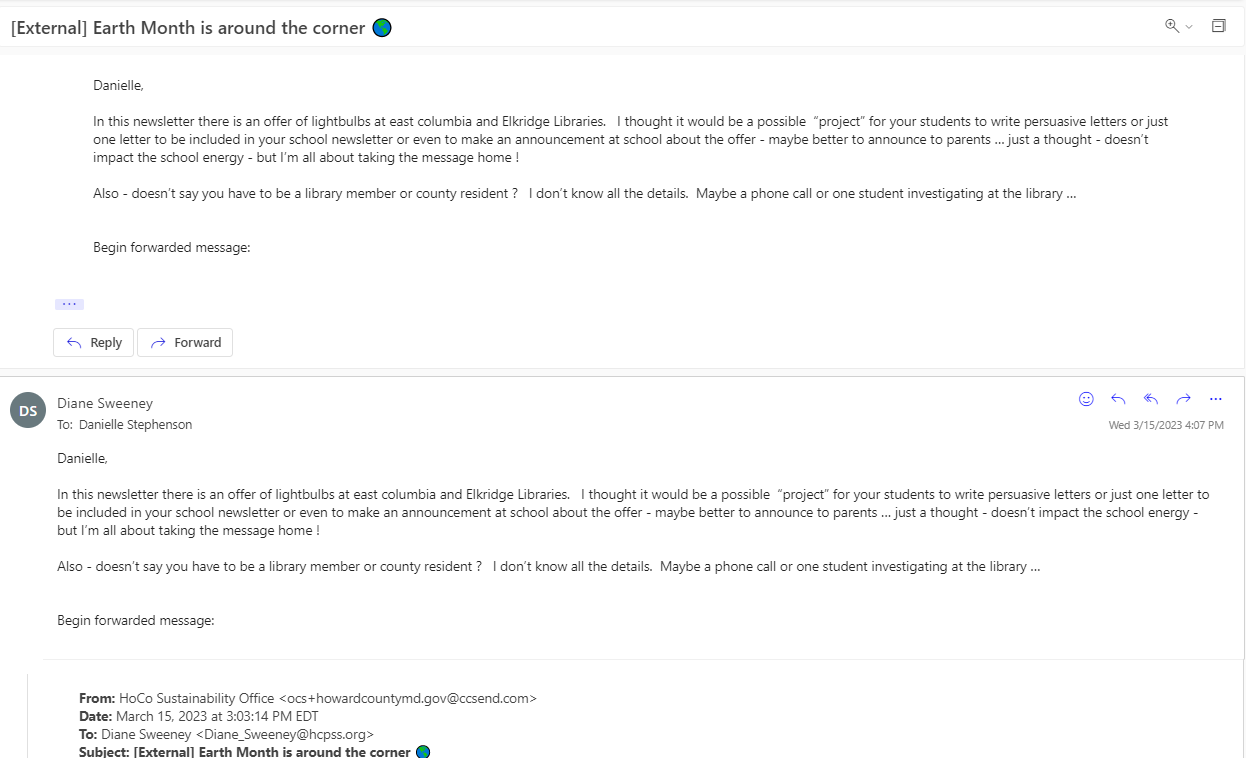Image resolution: width=1246 pixels, height=758 pixels.
Task: Click the Wed 3/15/2023 4:07 PM timestamp
Action: 1166,425
